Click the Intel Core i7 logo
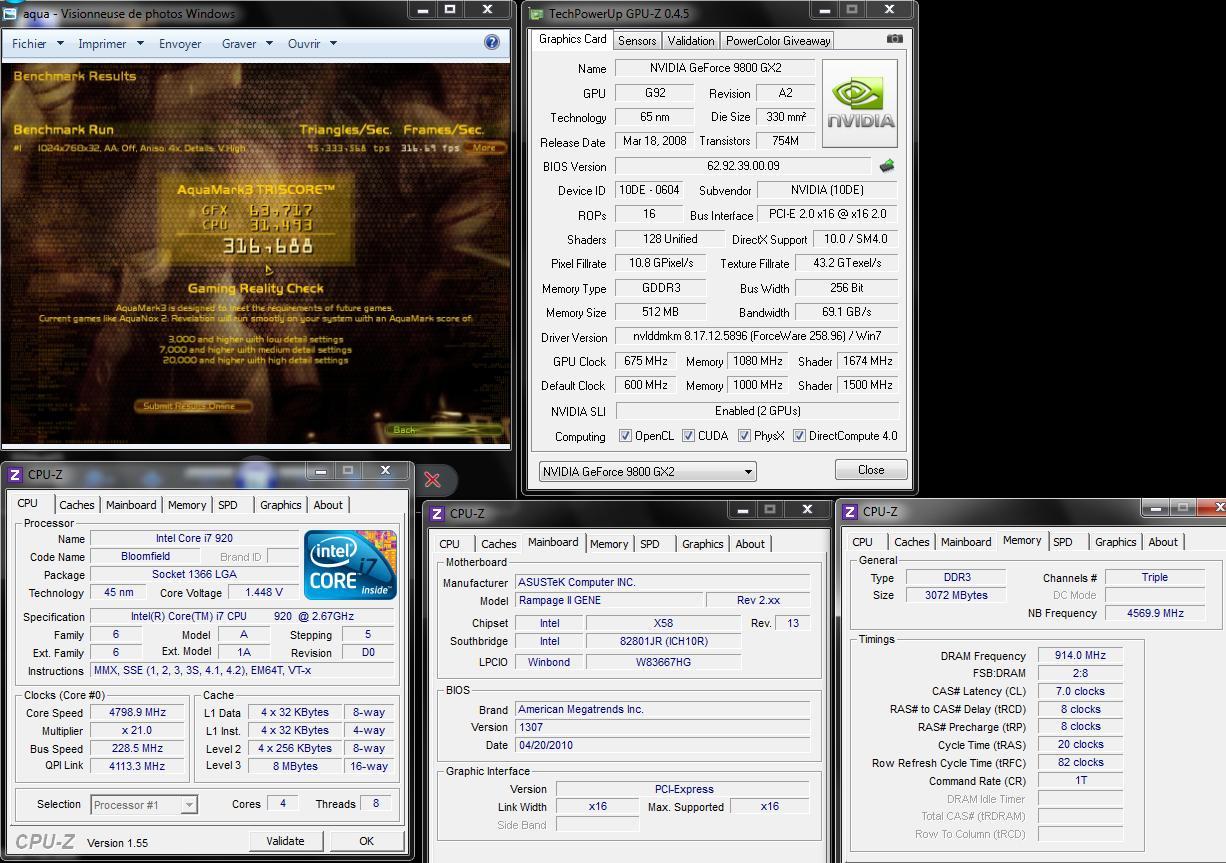 click(350, 565)
